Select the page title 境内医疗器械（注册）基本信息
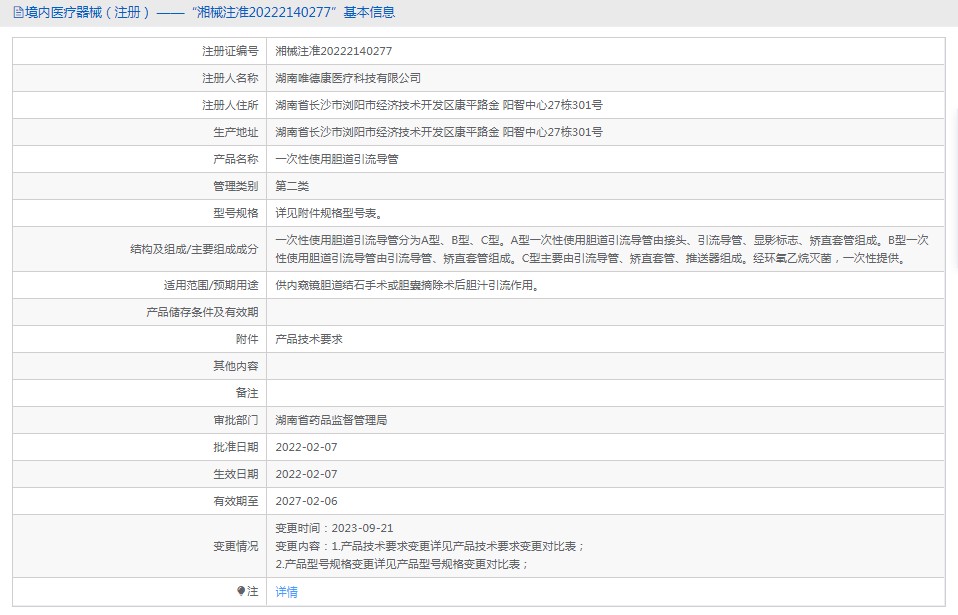This screenshot has height=615, width=958. coord(210,12)
